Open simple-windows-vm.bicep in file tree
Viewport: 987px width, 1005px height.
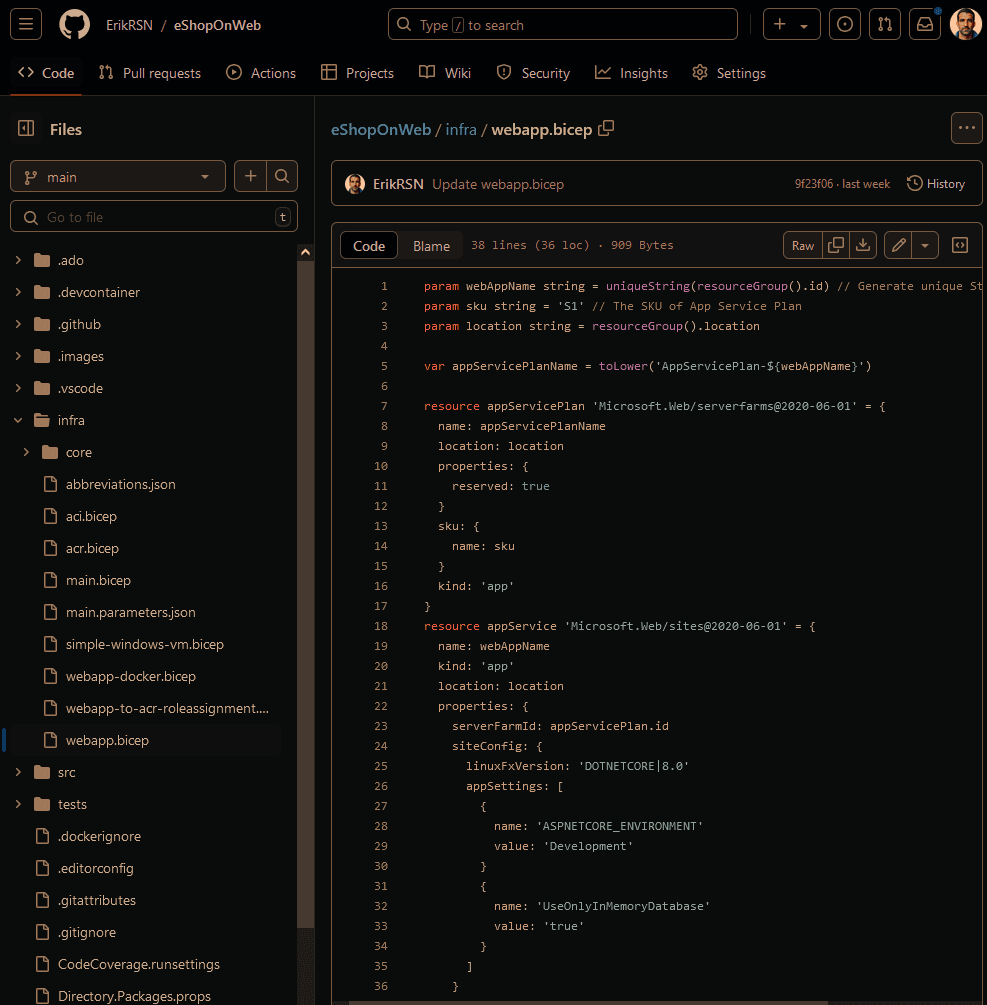[x=145, y=645]
